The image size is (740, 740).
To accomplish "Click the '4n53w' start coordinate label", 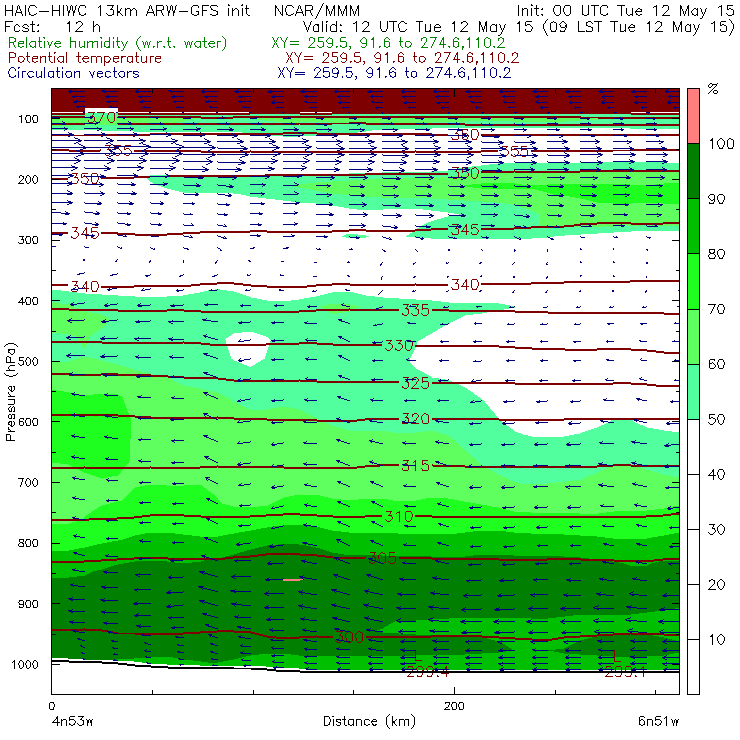I will (x=72, y=722).
